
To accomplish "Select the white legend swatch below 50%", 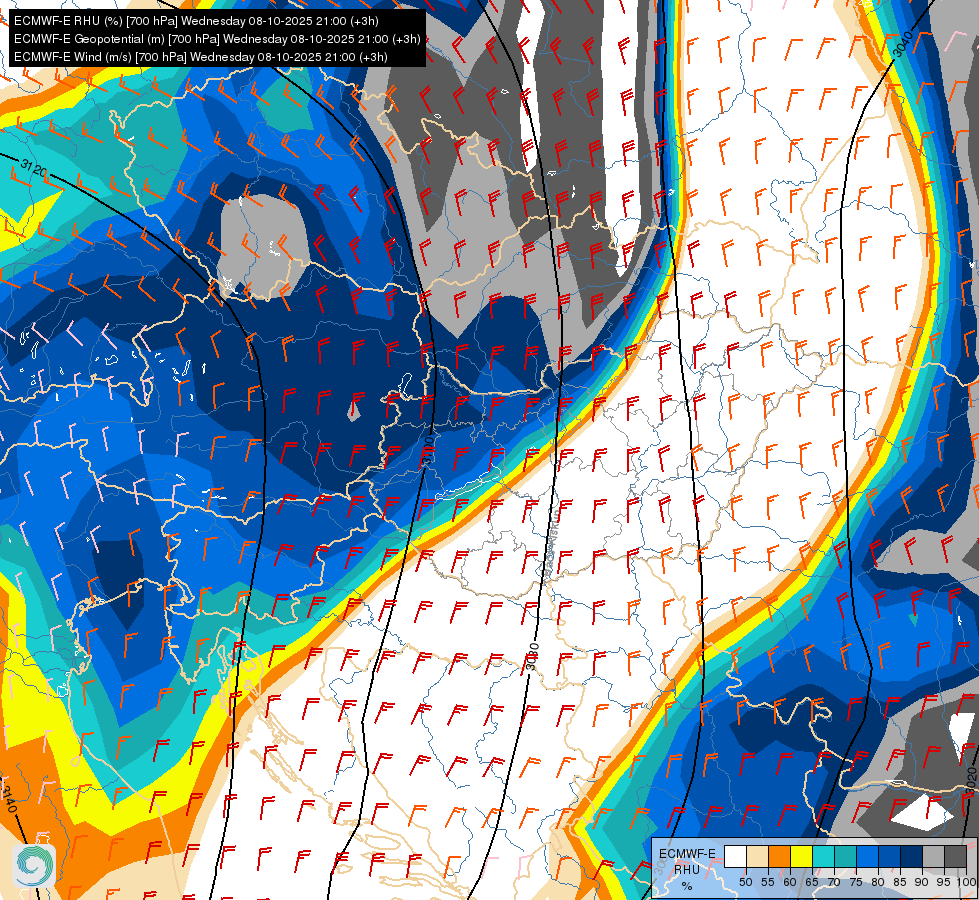I will point(735,856).
